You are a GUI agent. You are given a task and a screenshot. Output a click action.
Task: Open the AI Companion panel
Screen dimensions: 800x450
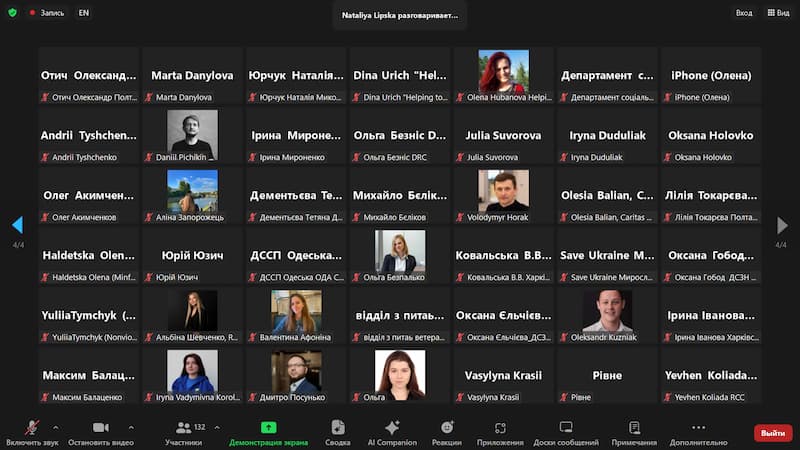(392, 431)
